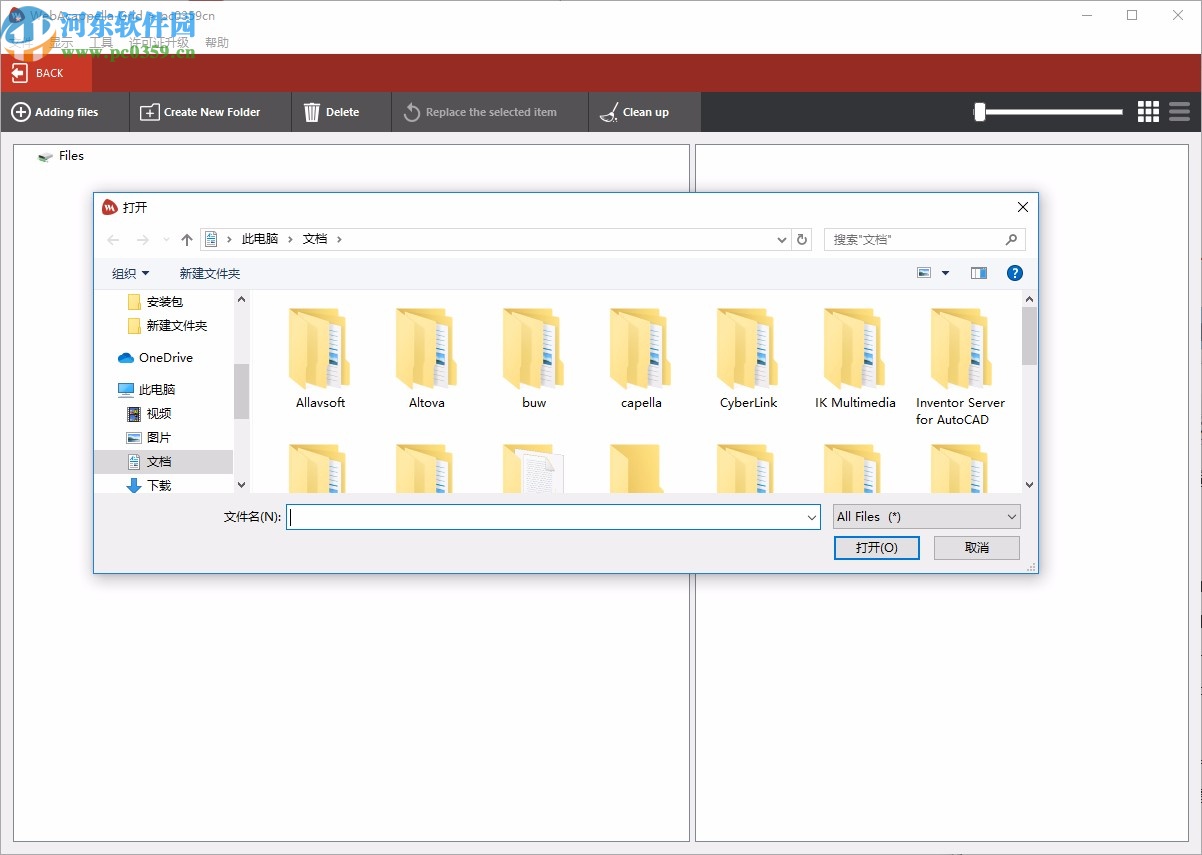Screen dimensions: 1202x855
Task: Open the All Files type dropdown
Action: click(x=927, y=517)
